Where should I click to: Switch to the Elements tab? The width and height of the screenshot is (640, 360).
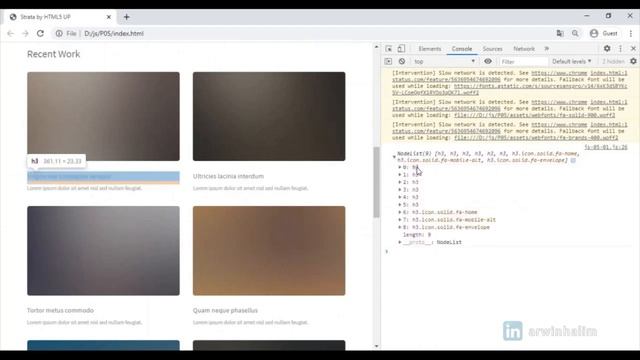coord(430,49)
